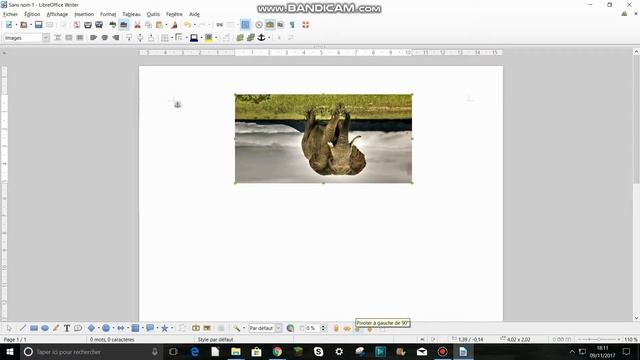
Task: Open the Images style combo box
Action: point(26,38)
